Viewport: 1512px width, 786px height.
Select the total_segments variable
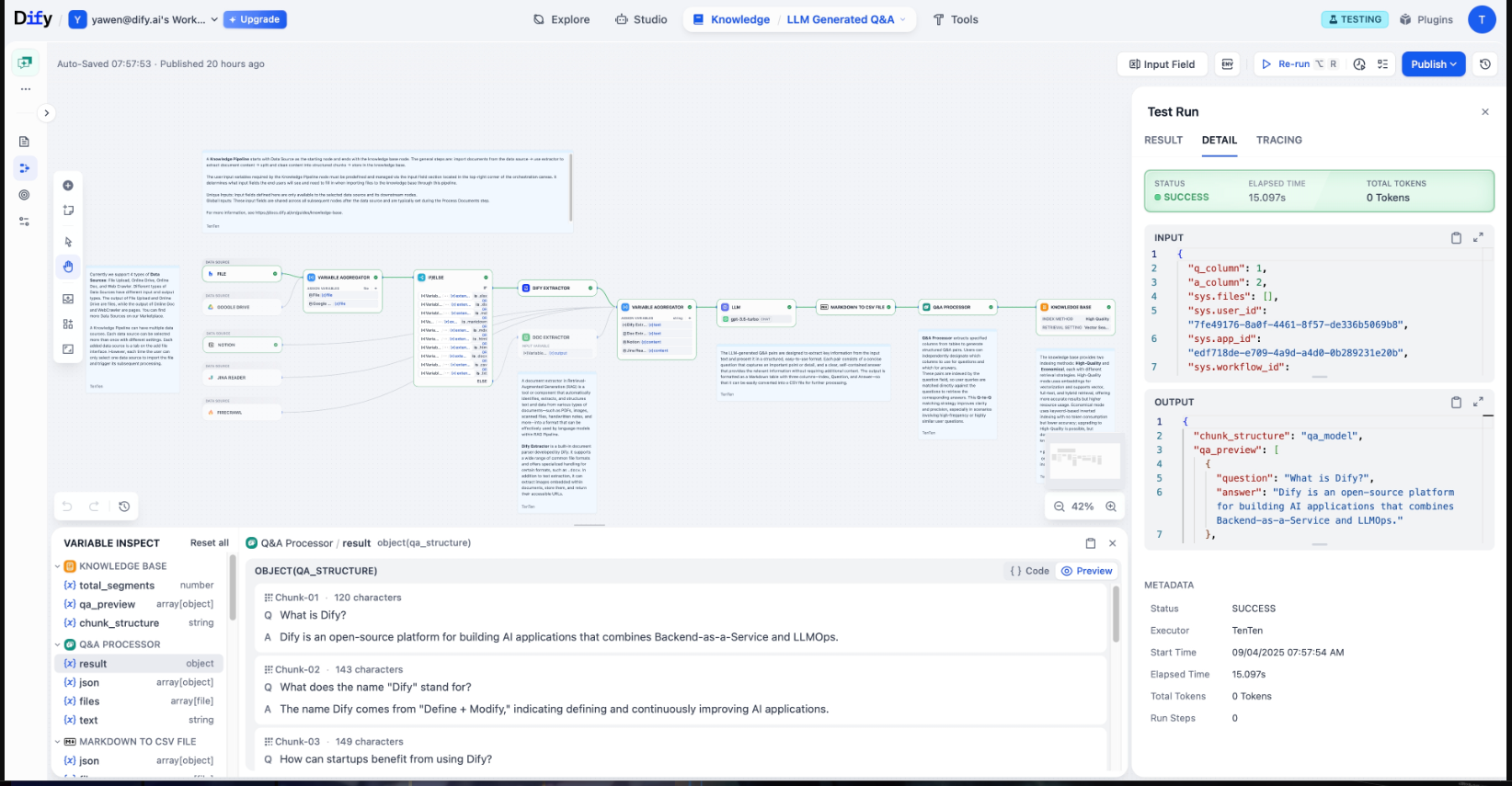click(x=138, y=585)
